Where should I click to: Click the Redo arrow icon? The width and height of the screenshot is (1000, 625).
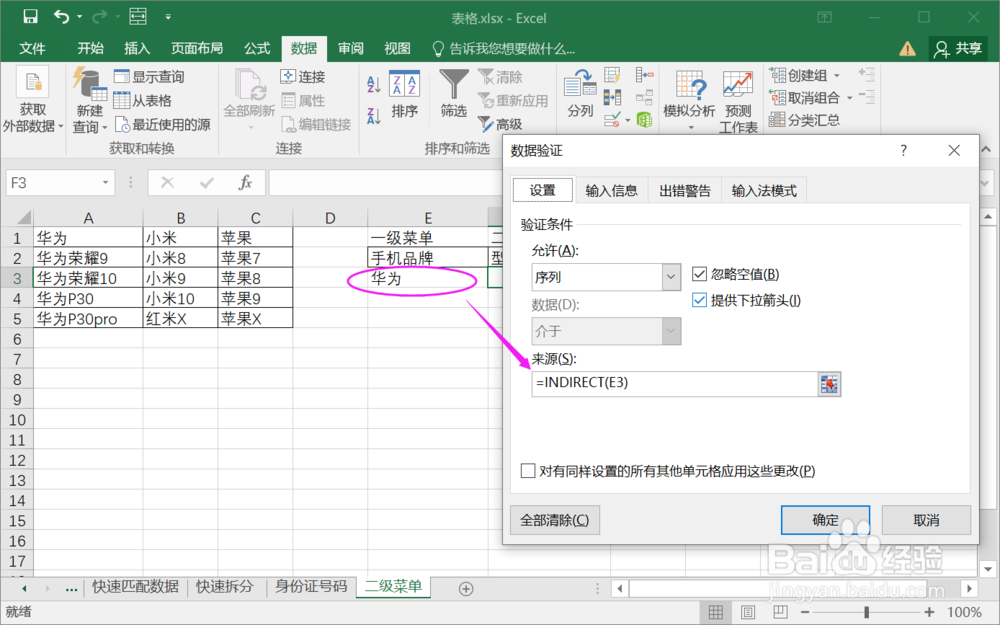coord(99,17)
